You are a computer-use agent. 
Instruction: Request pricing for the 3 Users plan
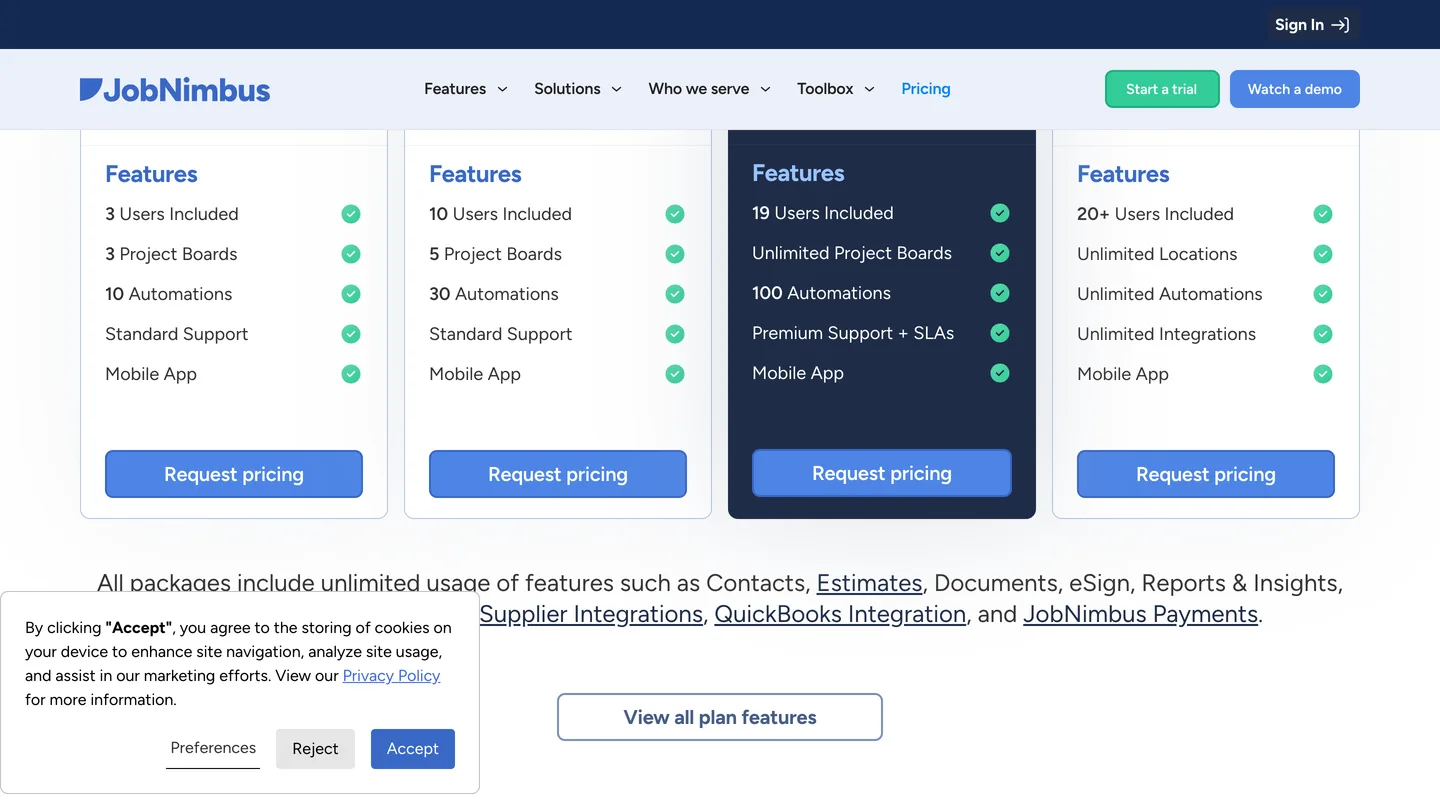pos(234,474)
